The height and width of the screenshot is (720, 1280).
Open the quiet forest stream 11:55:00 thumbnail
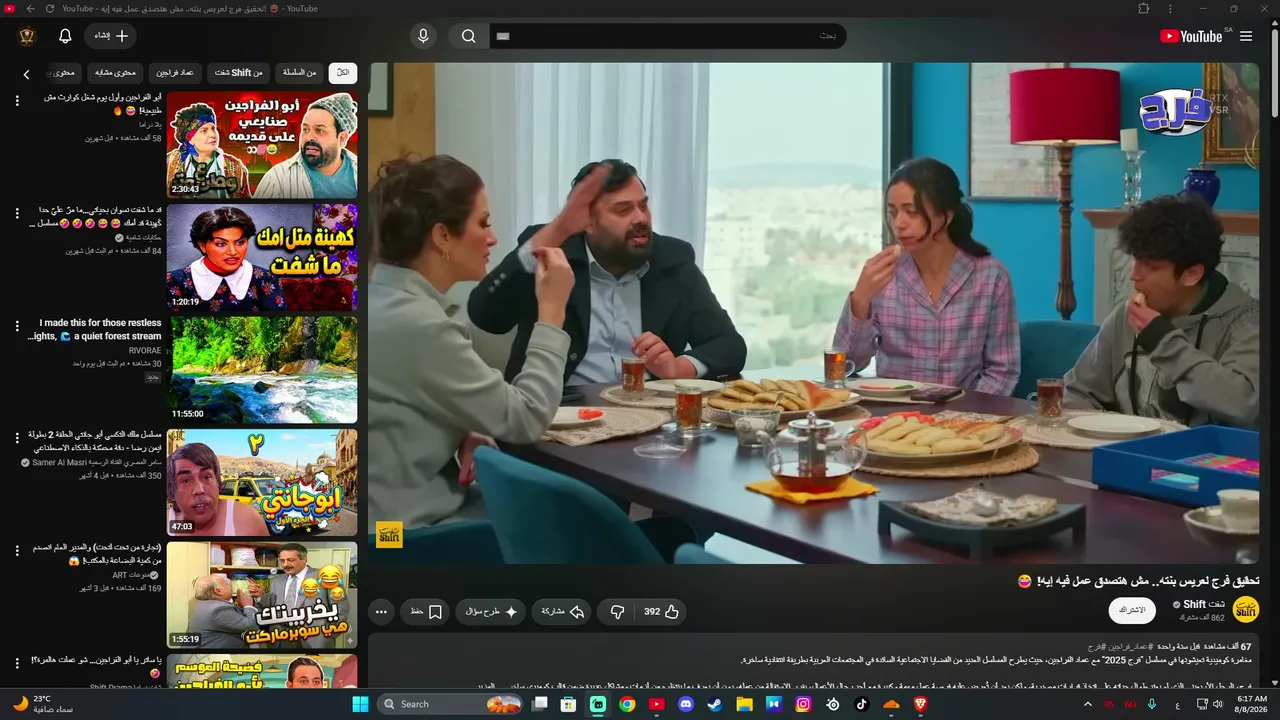point(262,370)
